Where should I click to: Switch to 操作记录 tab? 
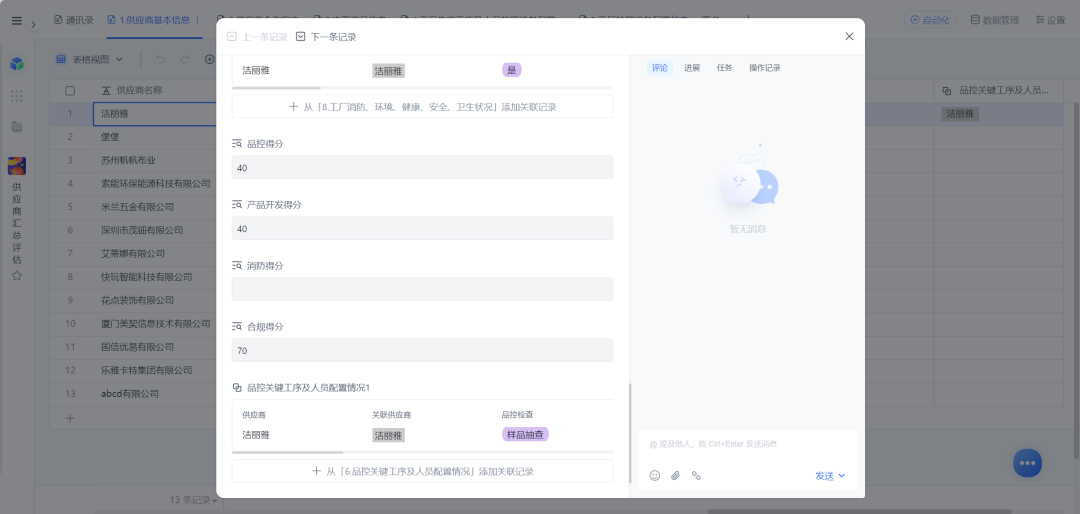point(765,68)
